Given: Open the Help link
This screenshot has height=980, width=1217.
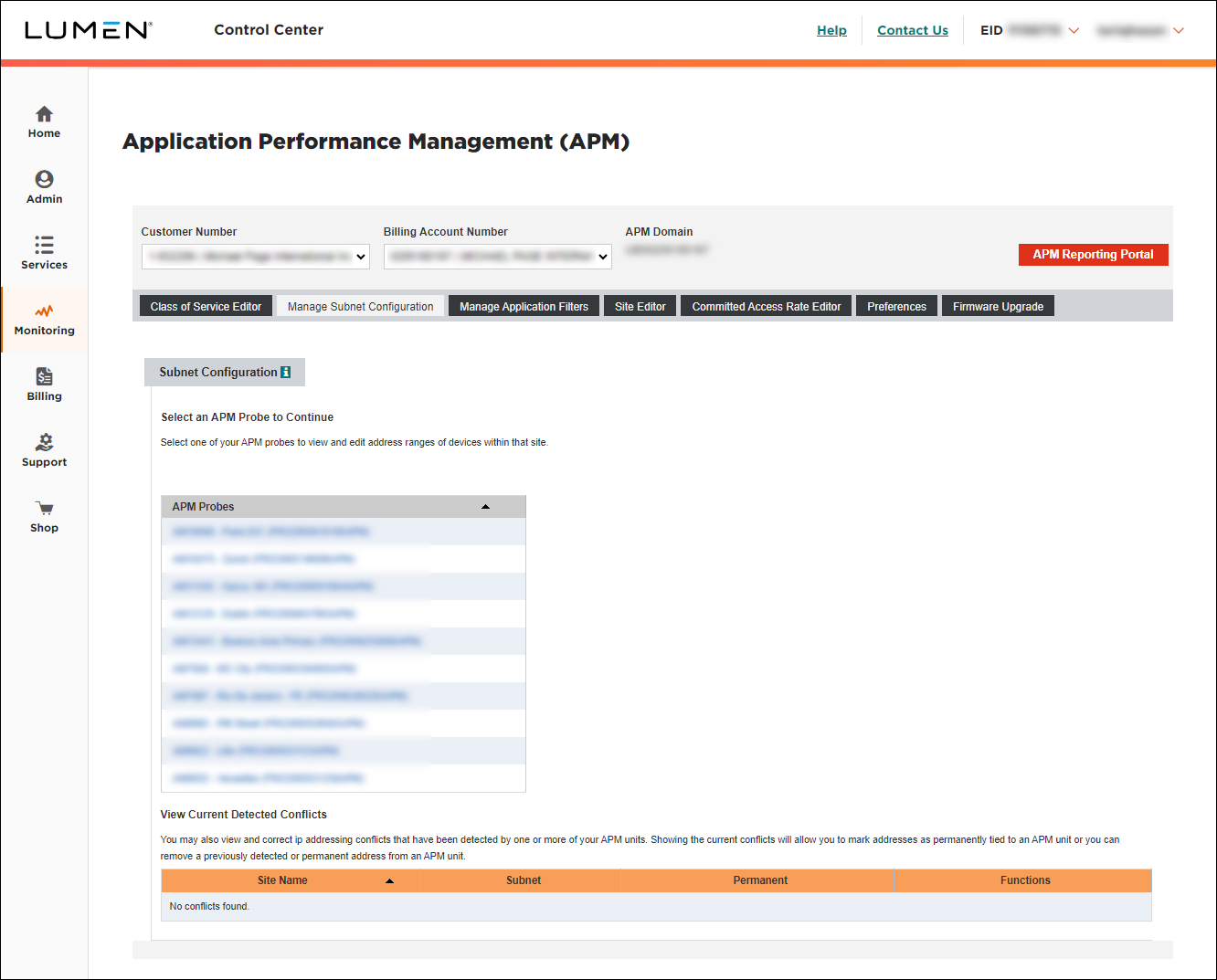Looking at the screenshot, I should [x=831, y=30].
